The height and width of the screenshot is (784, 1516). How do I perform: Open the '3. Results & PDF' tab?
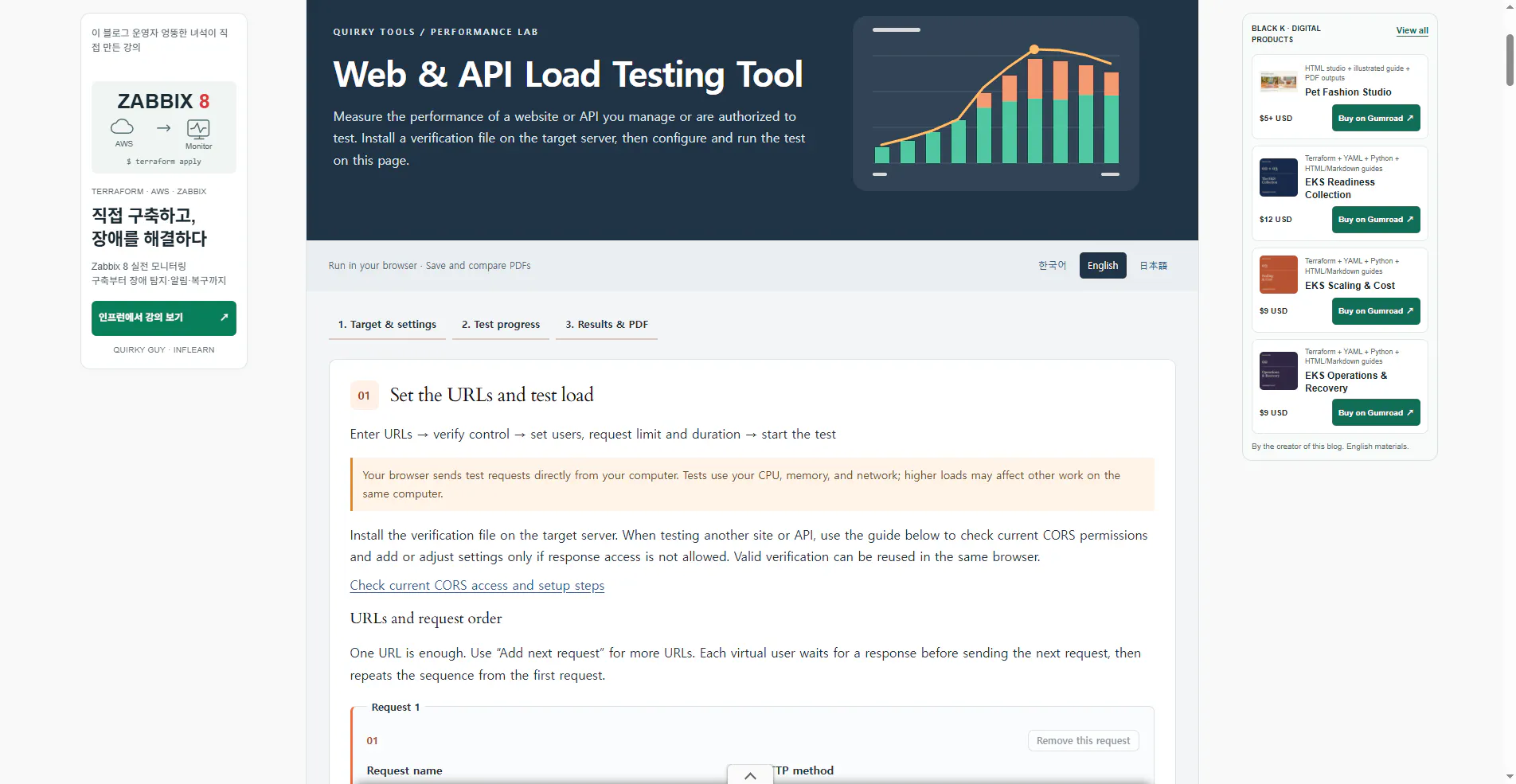click(x=607, y=325)
